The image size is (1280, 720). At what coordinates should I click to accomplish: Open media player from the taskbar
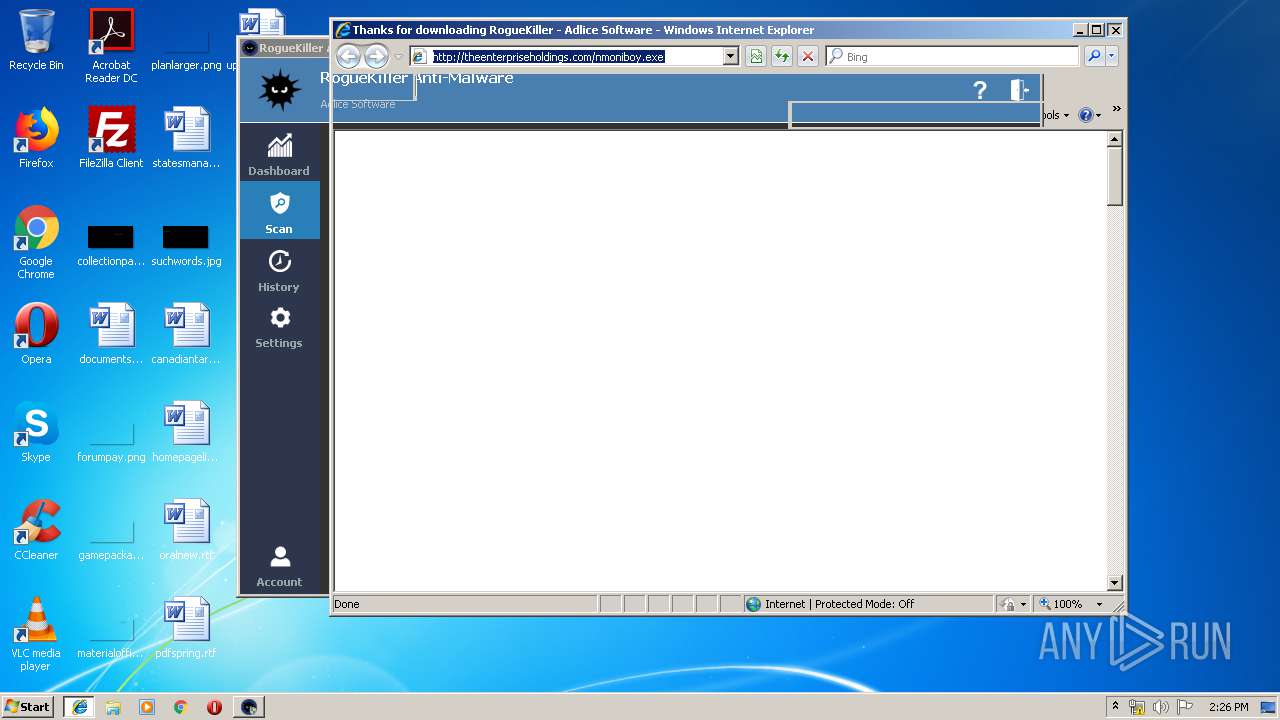point(147,707)
